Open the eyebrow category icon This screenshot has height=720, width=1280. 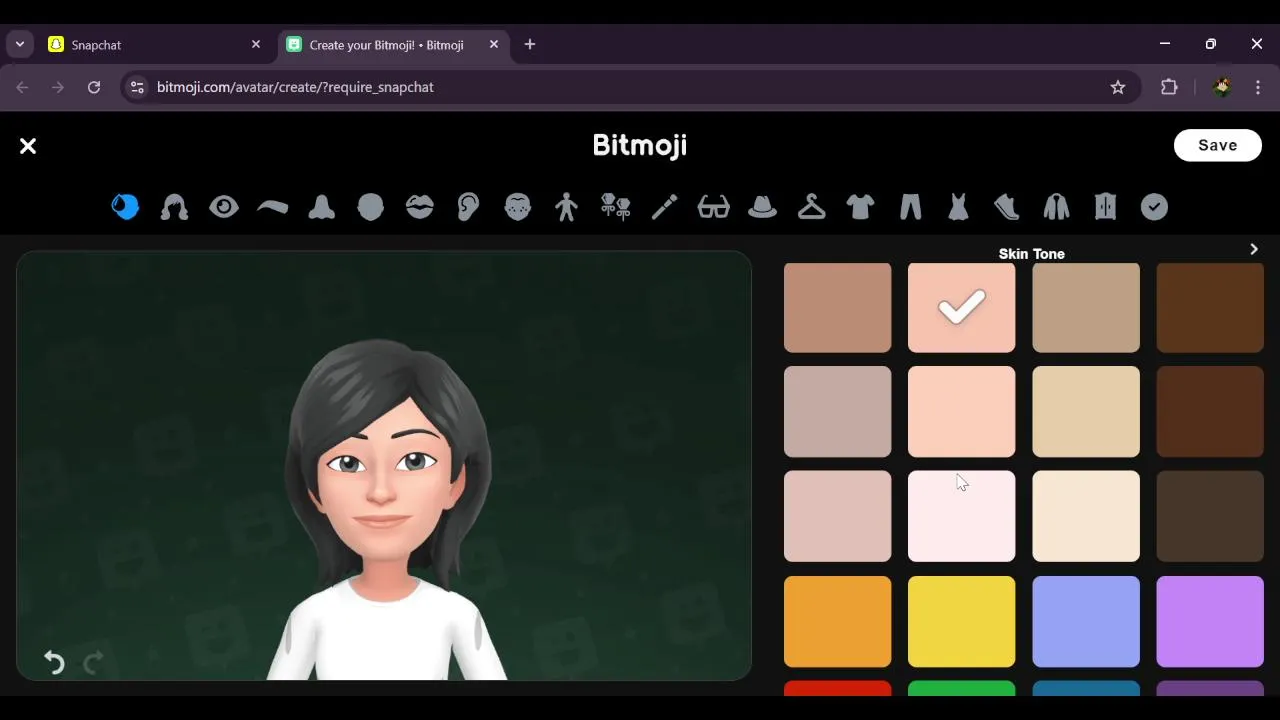(x=272, y=207)
